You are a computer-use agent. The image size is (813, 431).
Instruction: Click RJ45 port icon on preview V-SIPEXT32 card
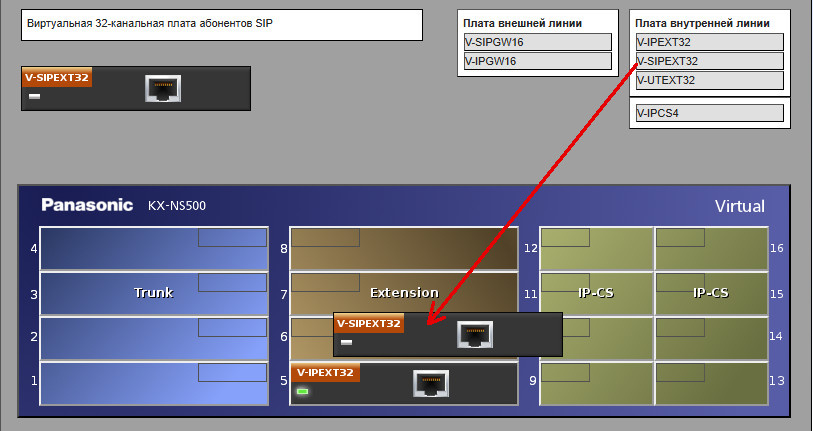pos(163,88)
